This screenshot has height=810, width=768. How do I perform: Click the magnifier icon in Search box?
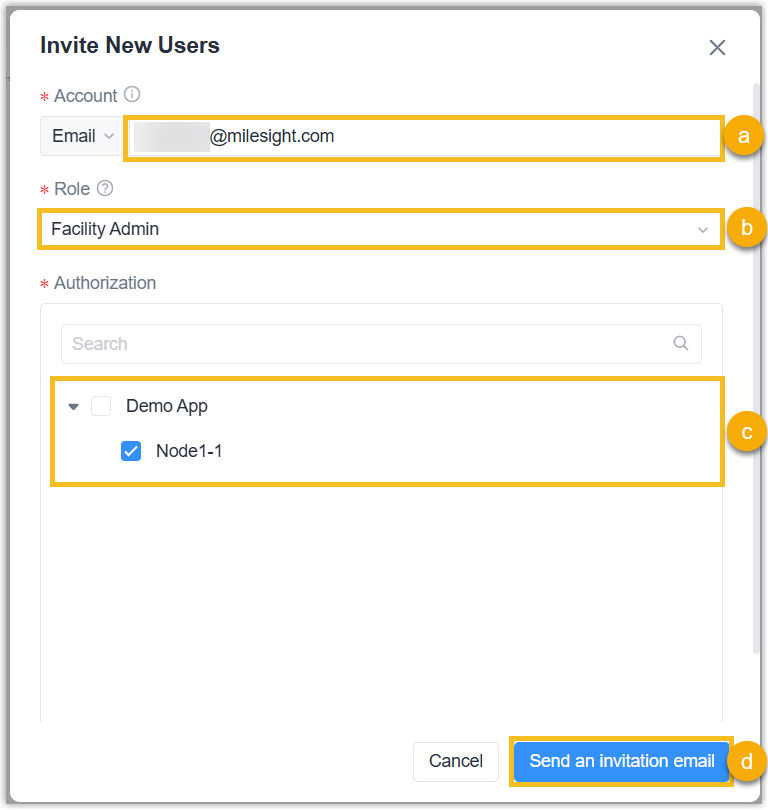(681, 343)
